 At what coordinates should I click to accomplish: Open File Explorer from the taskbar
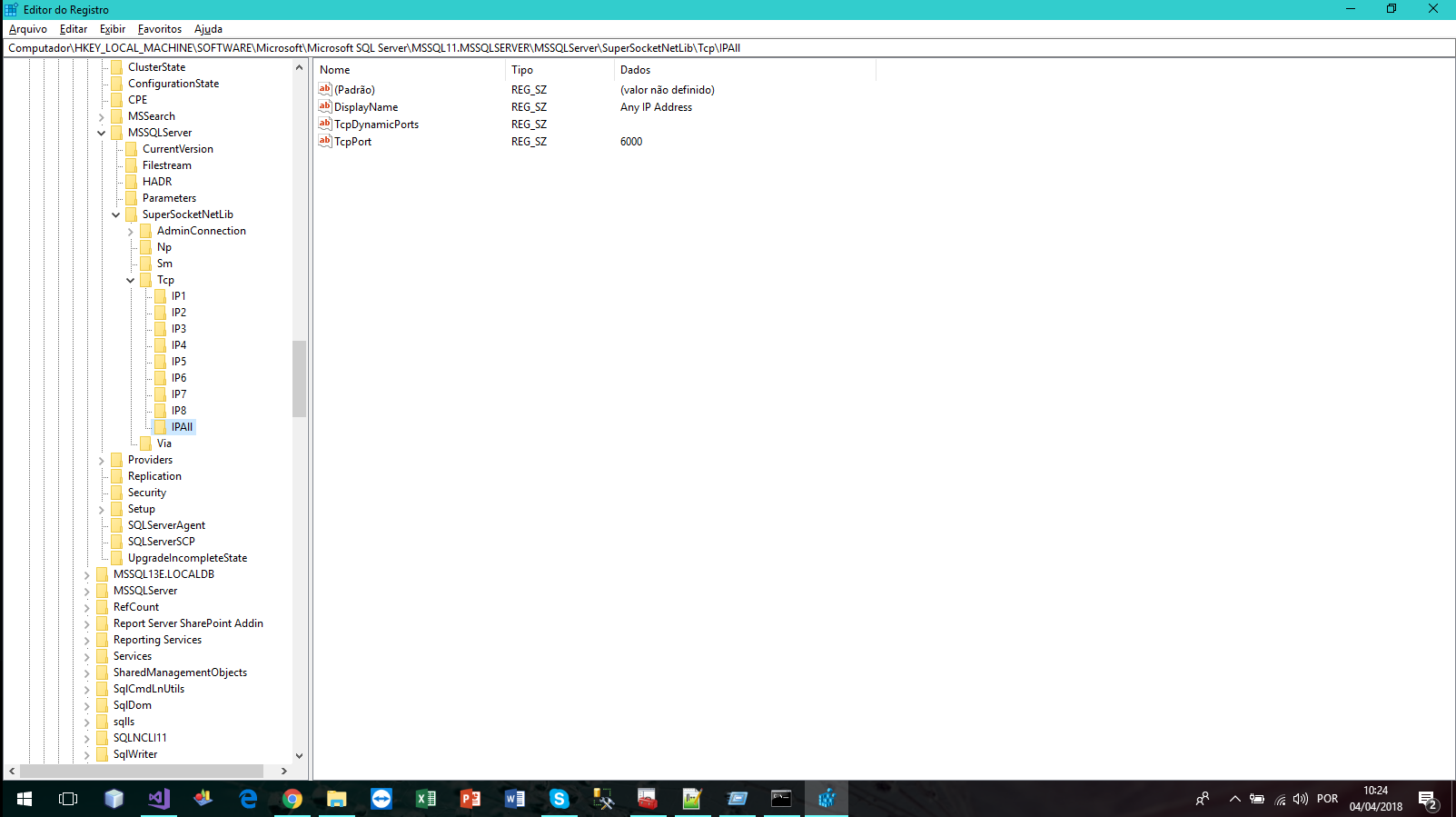[336, 799]
